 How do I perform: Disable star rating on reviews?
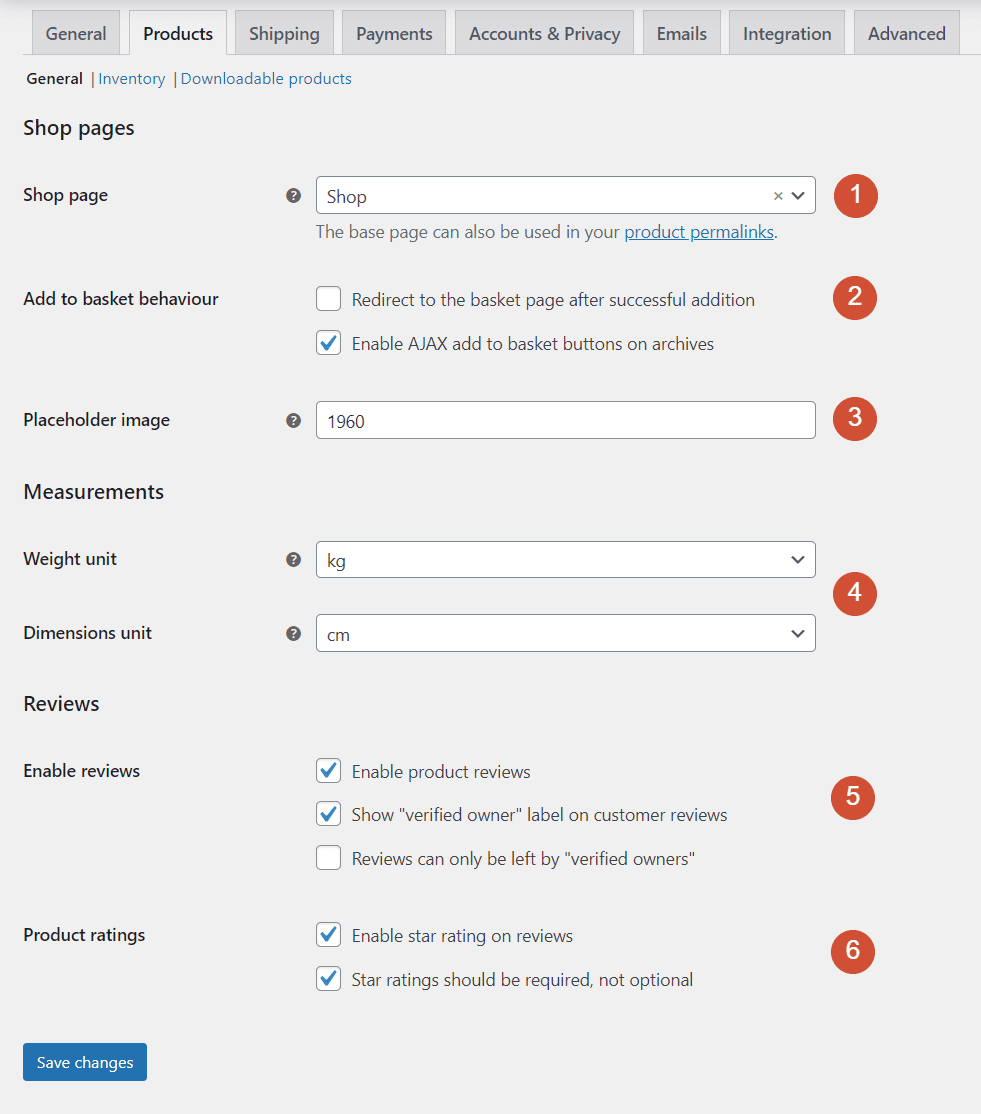pos(328,935)
